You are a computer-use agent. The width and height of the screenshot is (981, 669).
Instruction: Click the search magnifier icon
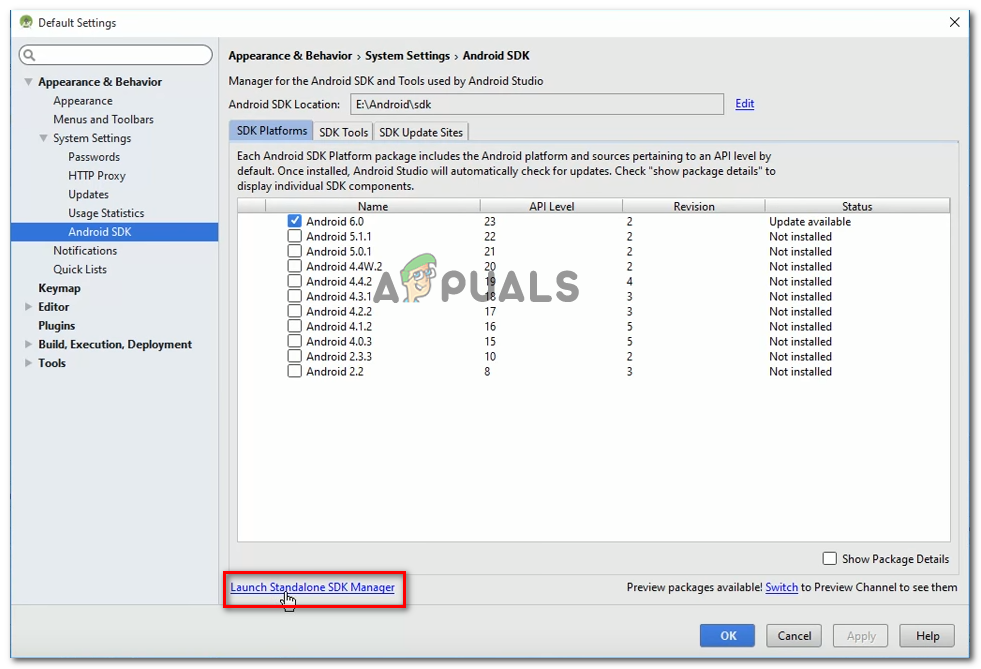pos(29,55)
